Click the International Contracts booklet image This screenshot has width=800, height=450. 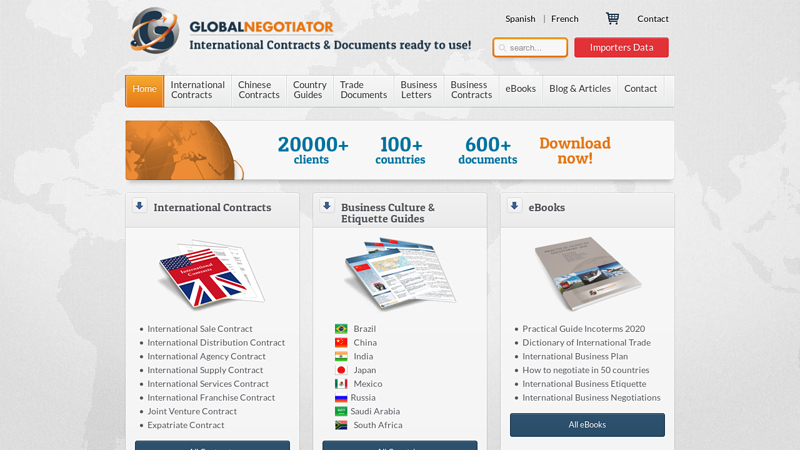click(x=212, y=274)
